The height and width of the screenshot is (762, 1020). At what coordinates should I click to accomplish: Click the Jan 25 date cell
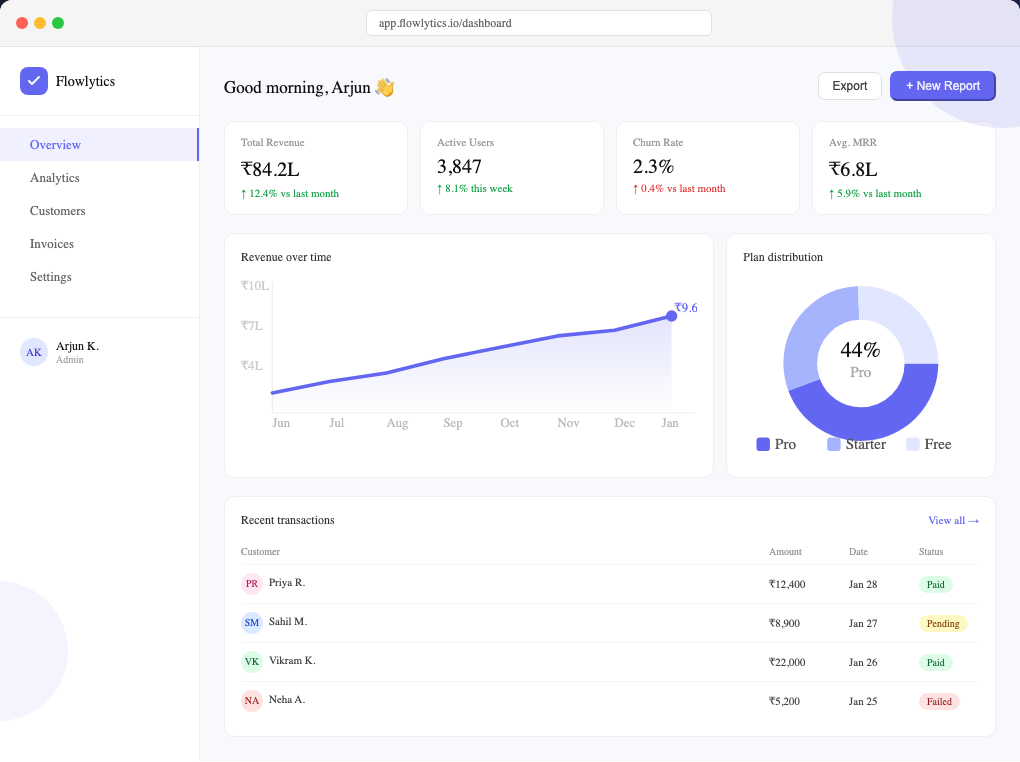[863, 701]
